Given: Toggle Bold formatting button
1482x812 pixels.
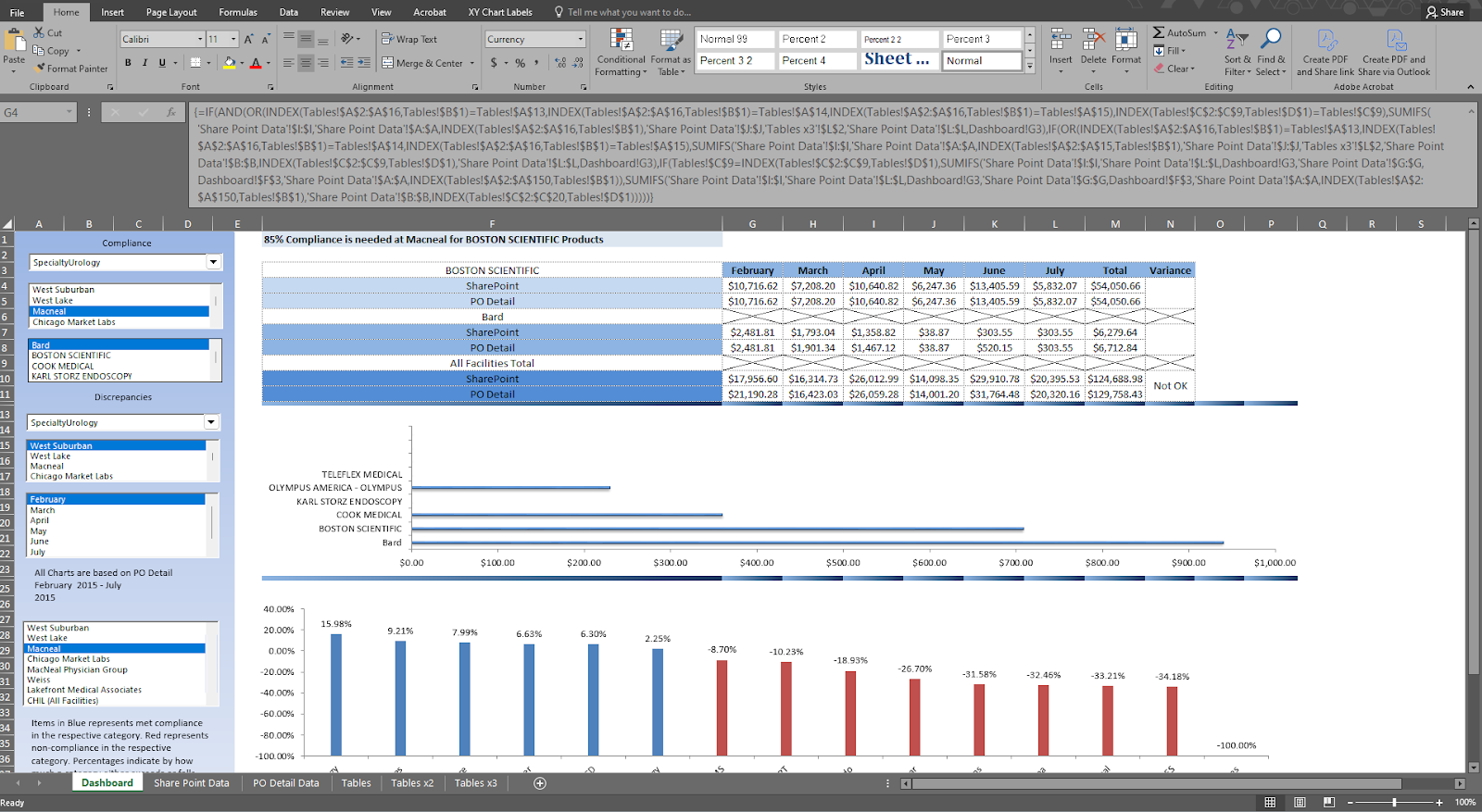Looking at the screenshot, I should pyautogui.click(x=128, y=63).
